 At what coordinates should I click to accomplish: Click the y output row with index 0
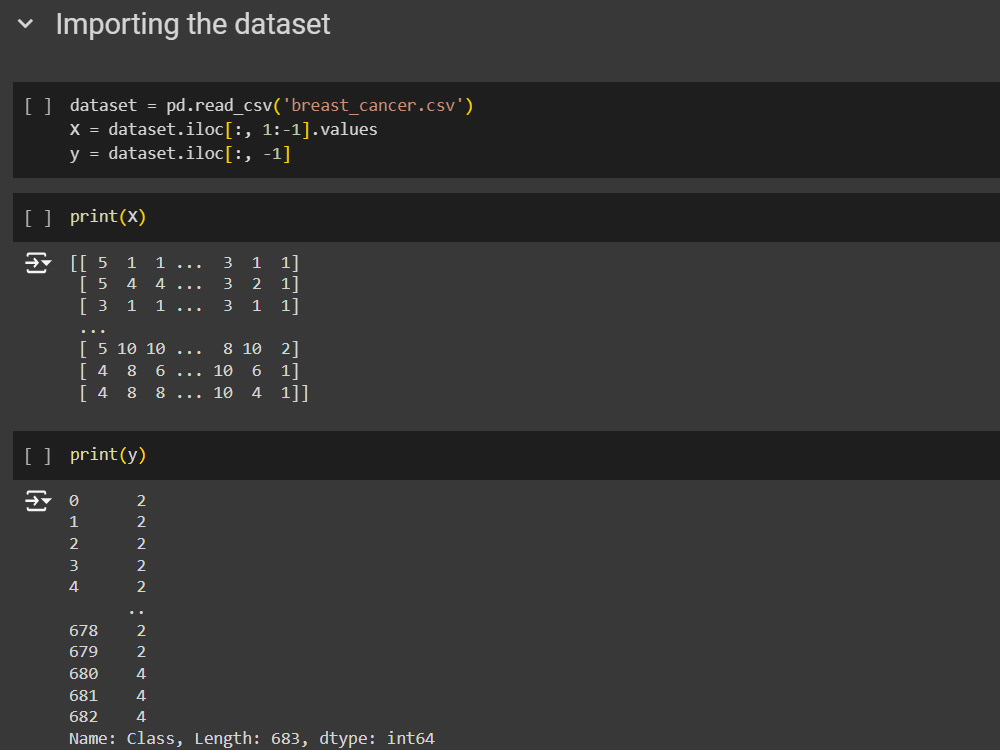108,501
